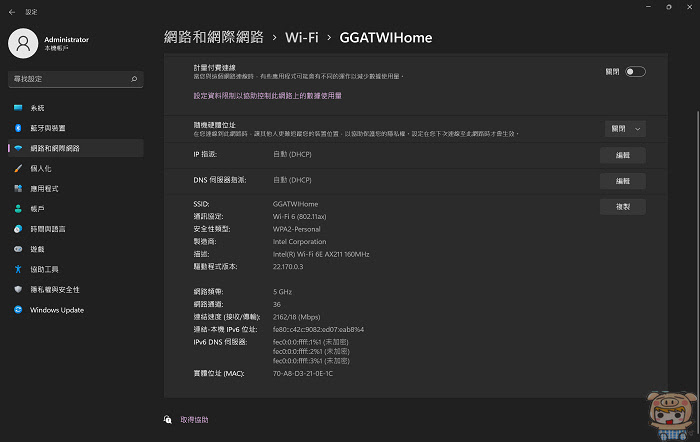Open the data limit settings link
Screen dimensions: 700x442
267,96
